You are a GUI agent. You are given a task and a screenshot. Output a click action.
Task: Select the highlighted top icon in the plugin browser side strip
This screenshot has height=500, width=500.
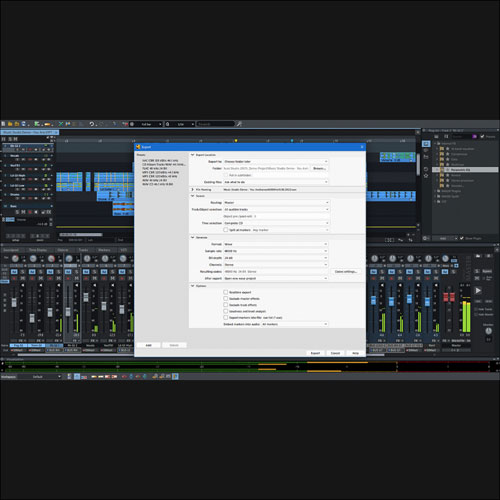[426, 144]
